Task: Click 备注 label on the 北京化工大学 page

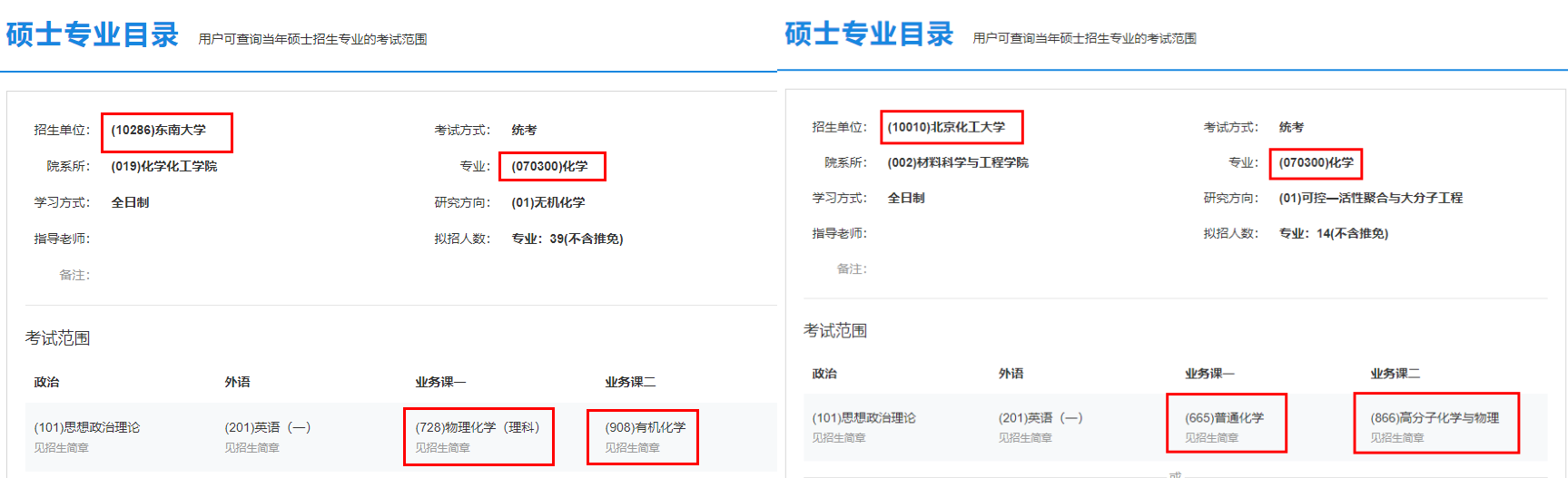Action: point(852,268)
